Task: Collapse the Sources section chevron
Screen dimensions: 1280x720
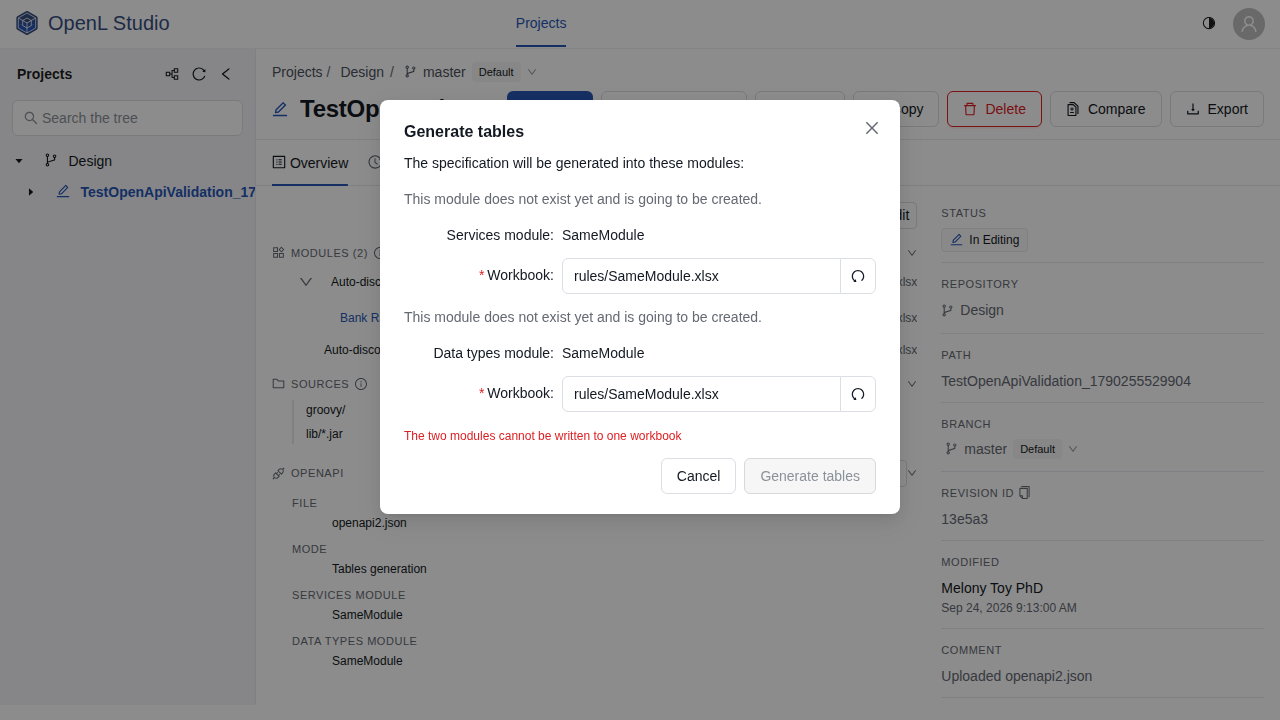Action: [912, 384]
